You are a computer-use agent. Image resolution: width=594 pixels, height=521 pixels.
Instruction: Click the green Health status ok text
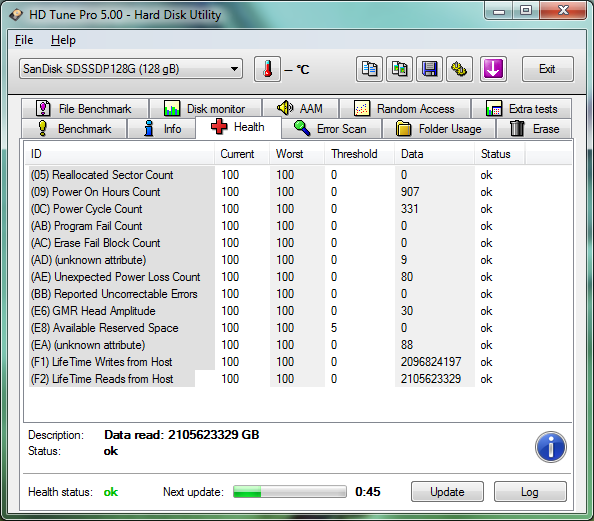click(x=111, y=492)
